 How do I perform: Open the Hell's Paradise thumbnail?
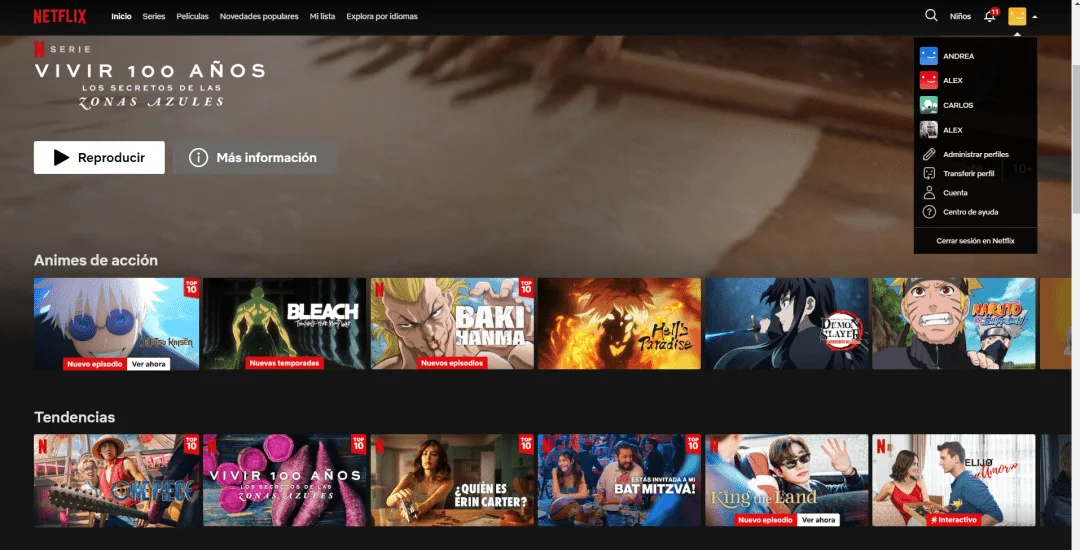coord(619,324)
